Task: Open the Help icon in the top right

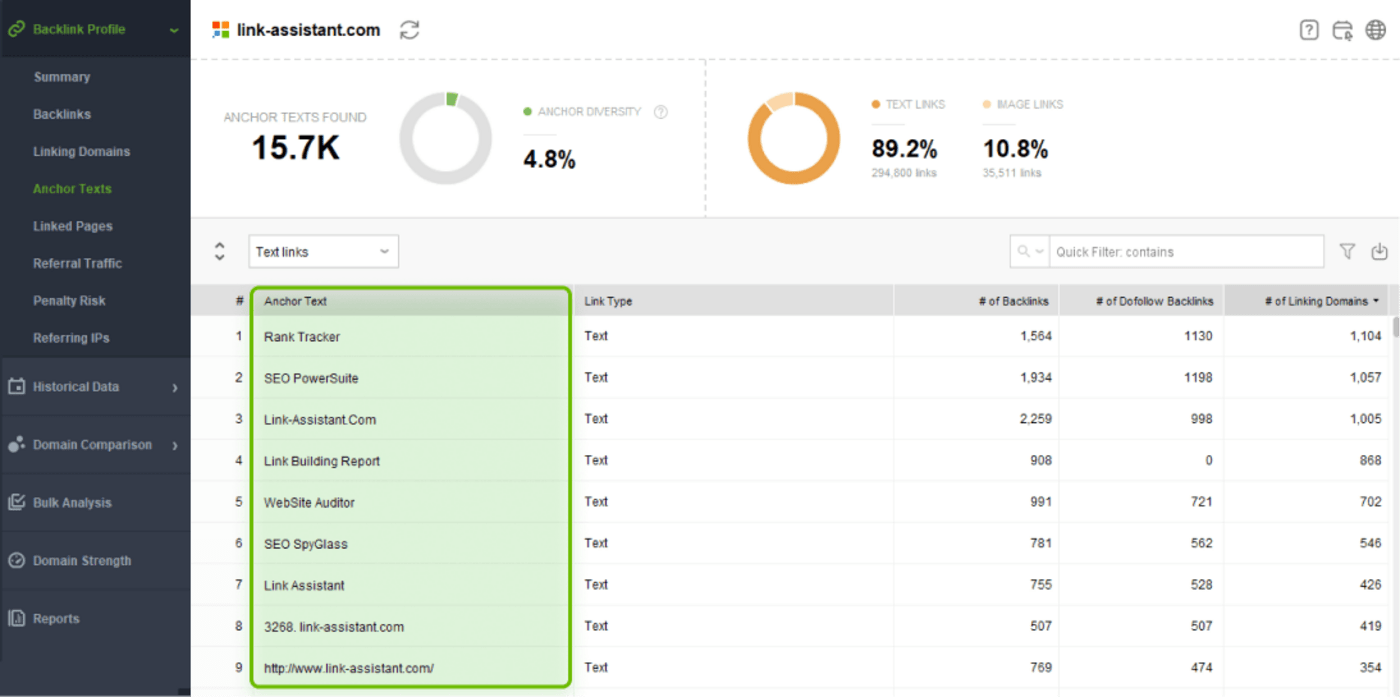Action: click(x=1308, y=30)
